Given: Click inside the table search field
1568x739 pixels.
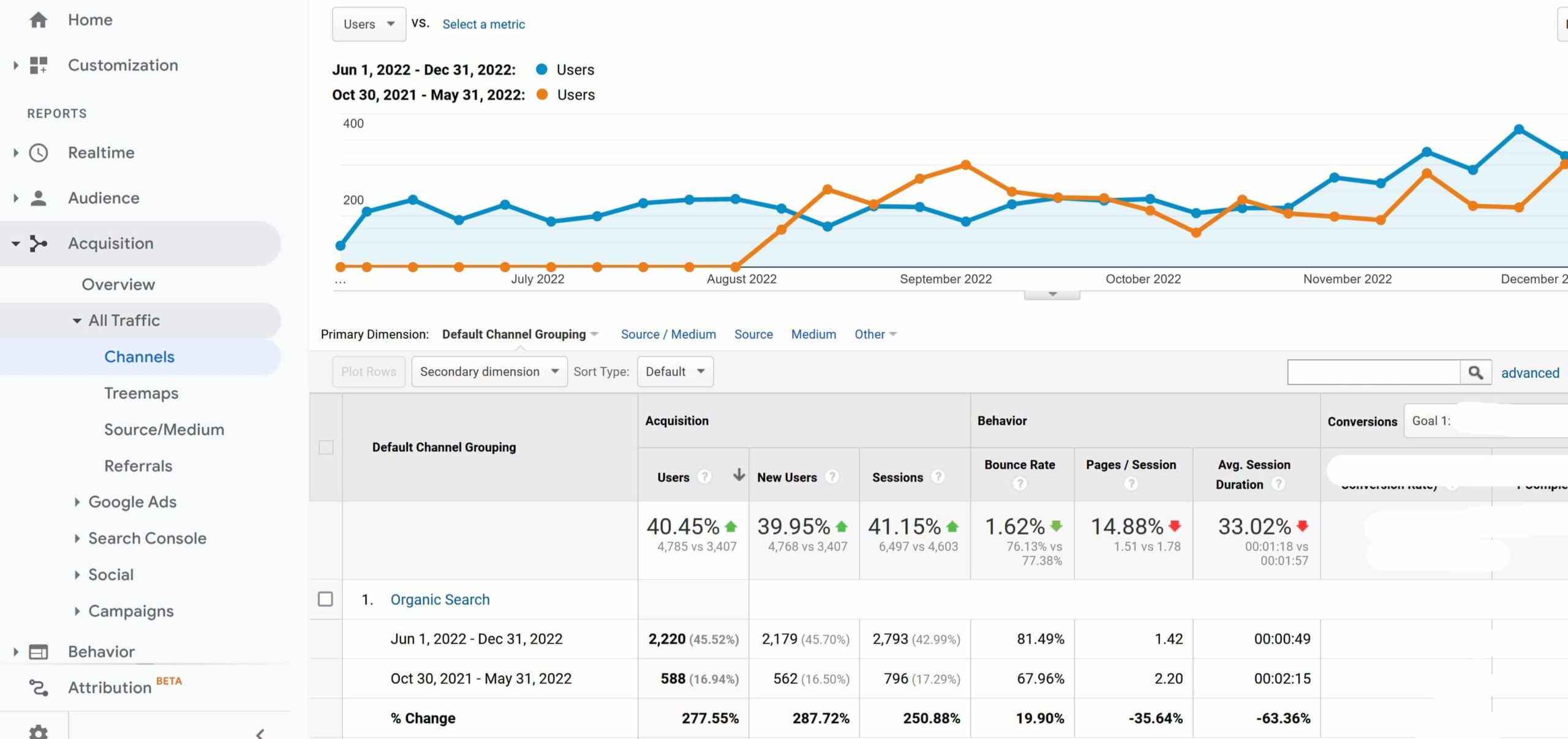Looking at the screenshot, I should pyautogui.click(x=1374, y=372).
